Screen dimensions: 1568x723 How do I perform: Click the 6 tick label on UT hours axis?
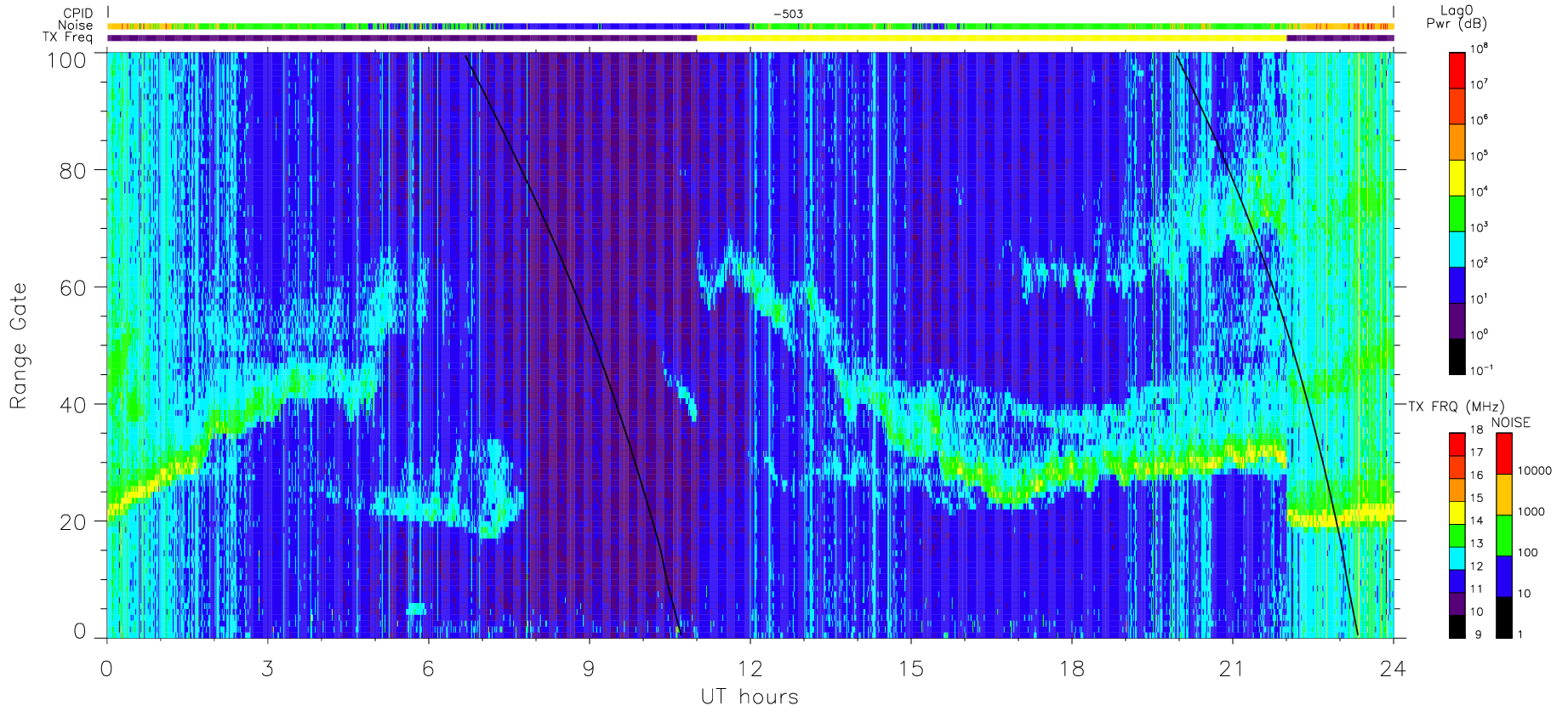(x=428, y=669)
